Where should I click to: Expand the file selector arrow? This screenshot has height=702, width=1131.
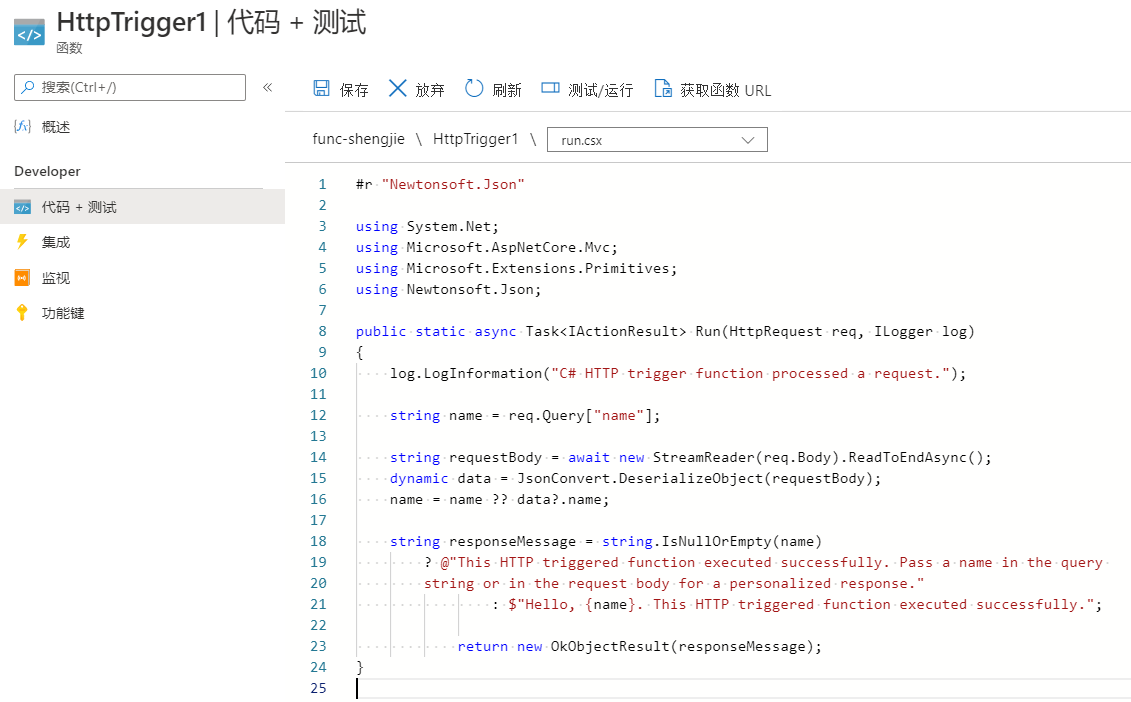(748, 139)
